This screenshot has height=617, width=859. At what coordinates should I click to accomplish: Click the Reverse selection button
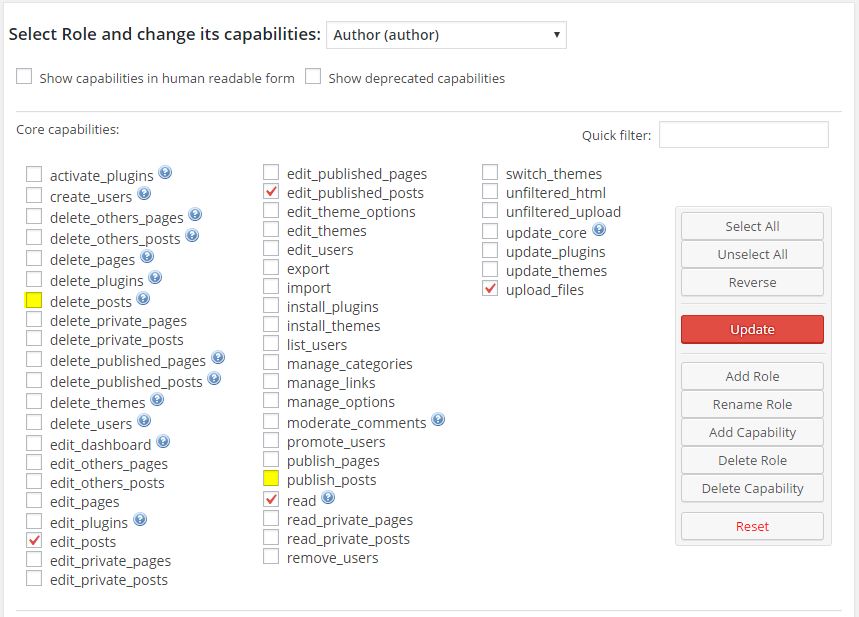tap(752, 282)
